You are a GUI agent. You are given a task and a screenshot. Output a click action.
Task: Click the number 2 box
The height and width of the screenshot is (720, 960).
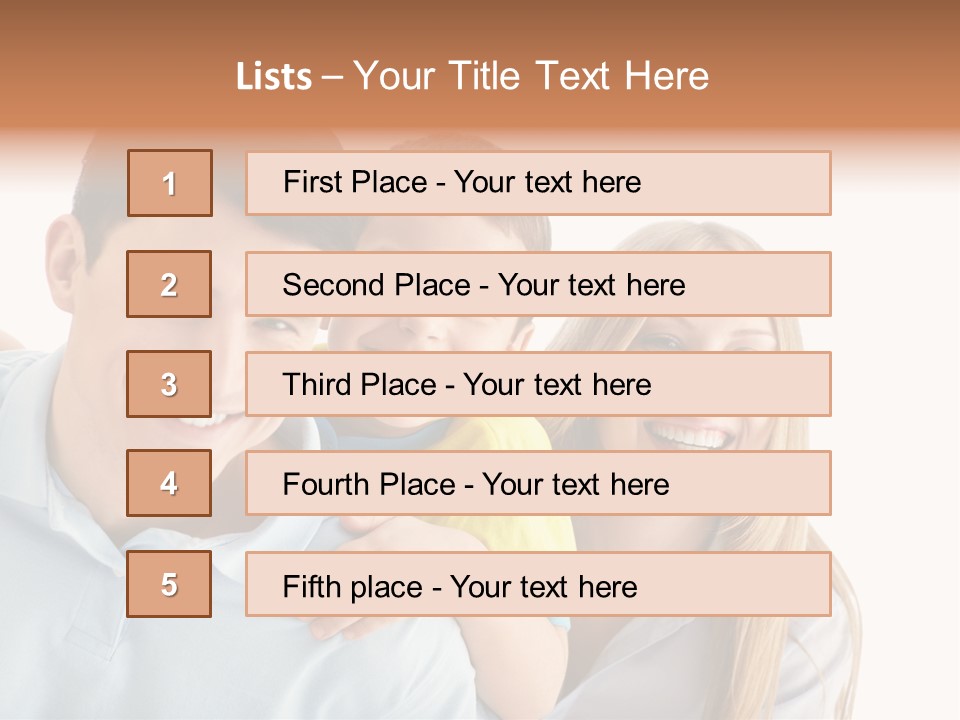(169, 284)
